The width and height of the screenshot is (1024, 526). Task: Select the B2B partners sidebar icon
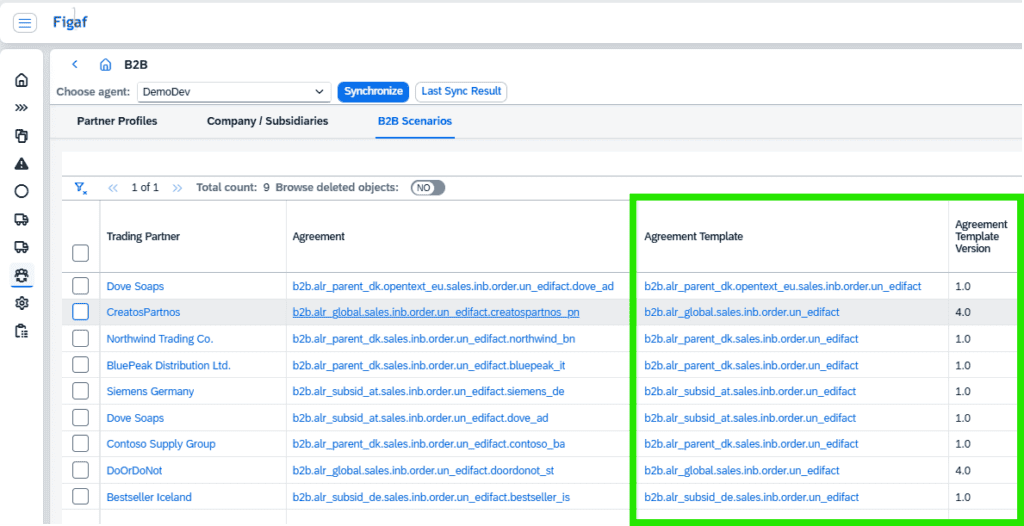[x=22, y=275]
